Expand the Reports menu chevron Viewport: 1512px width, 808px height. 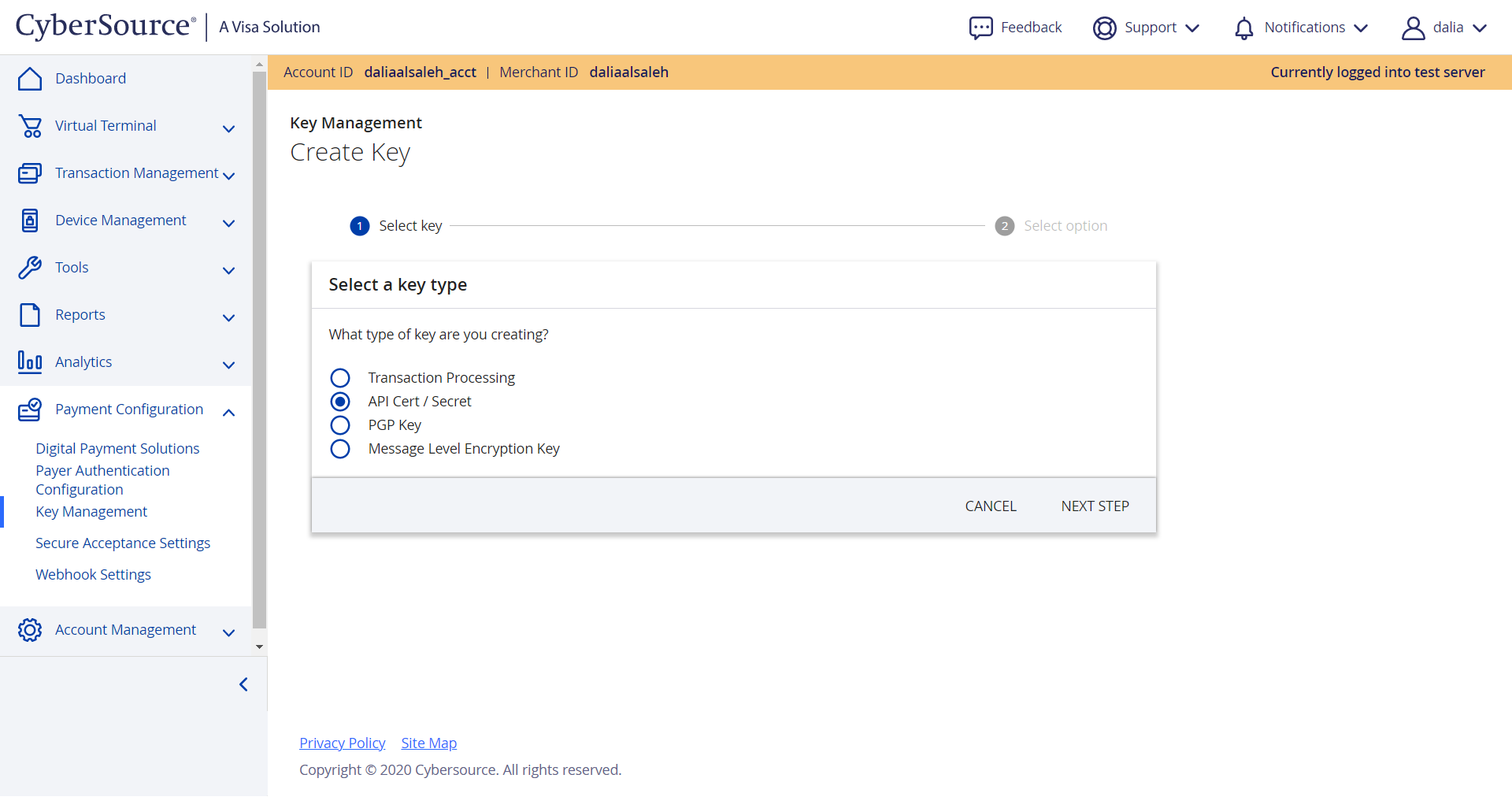pos(229,317)
